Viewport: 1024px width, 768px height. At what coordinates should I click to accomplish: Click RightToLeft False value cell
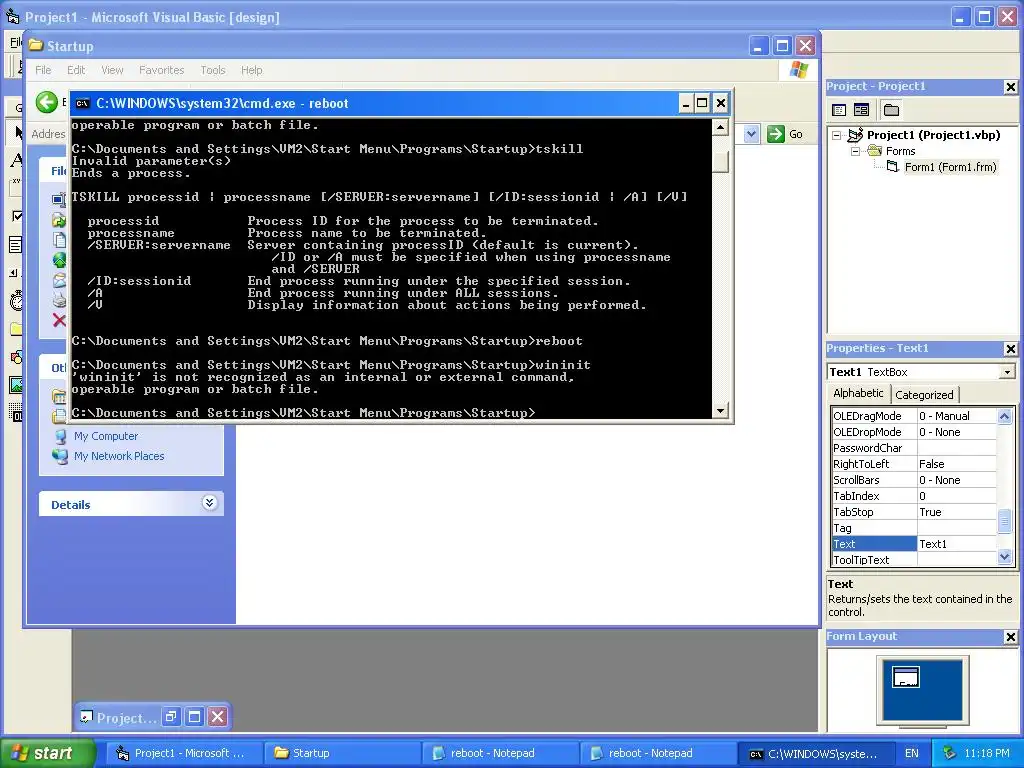click(957, 464)
